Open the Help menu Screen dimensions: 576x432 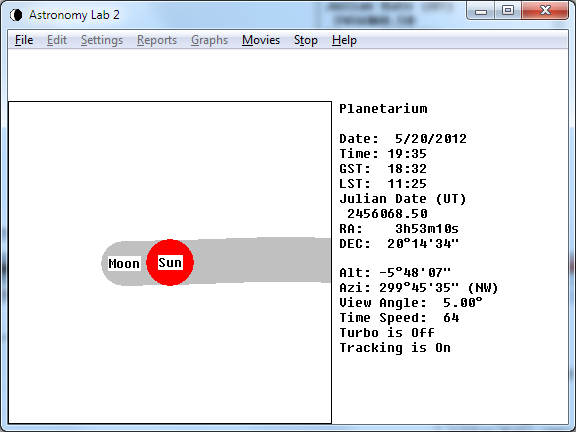tap(344, 40)
